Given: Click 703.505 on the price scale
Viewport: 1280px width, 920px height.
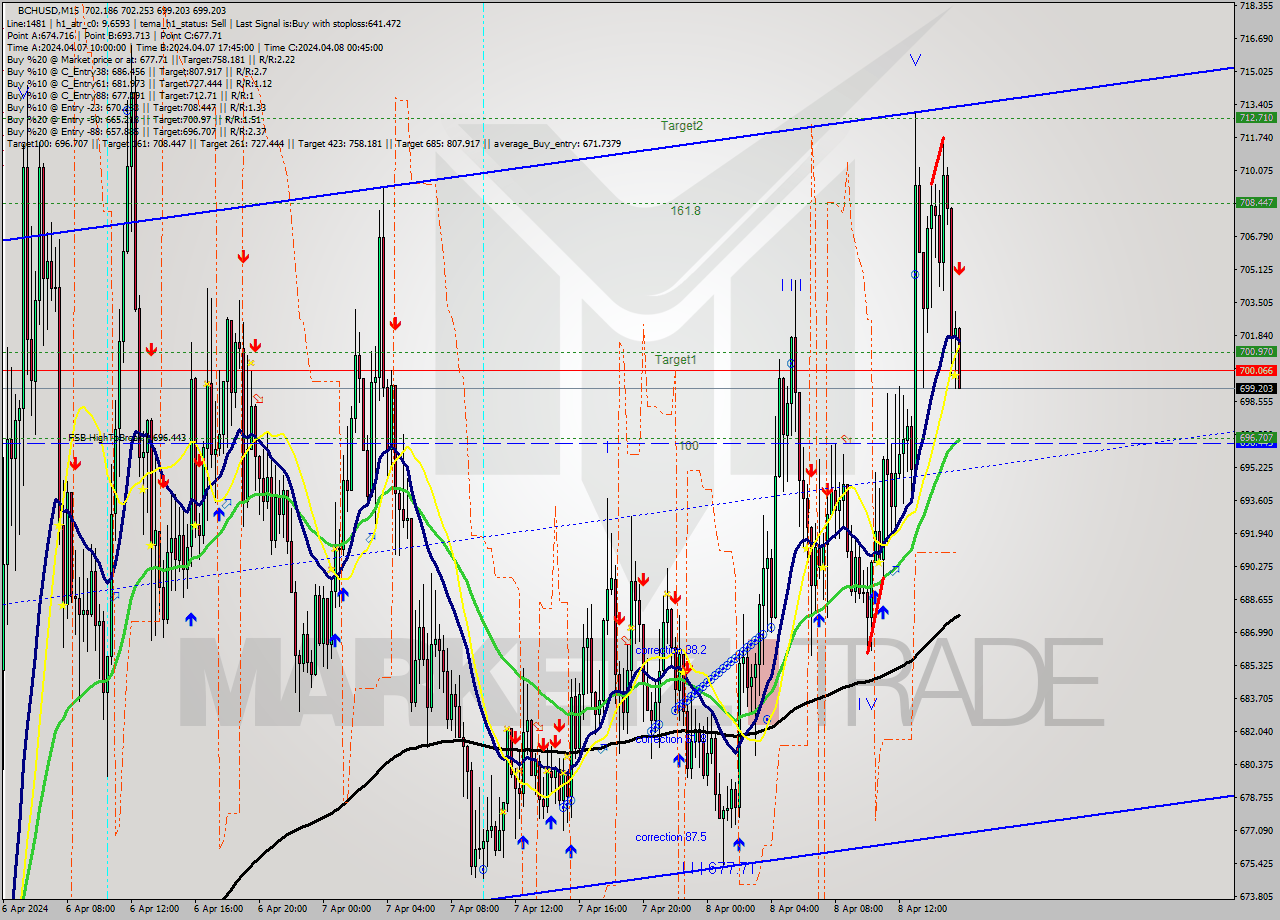Looking at the screenshot, I should tap(1256, 303).
